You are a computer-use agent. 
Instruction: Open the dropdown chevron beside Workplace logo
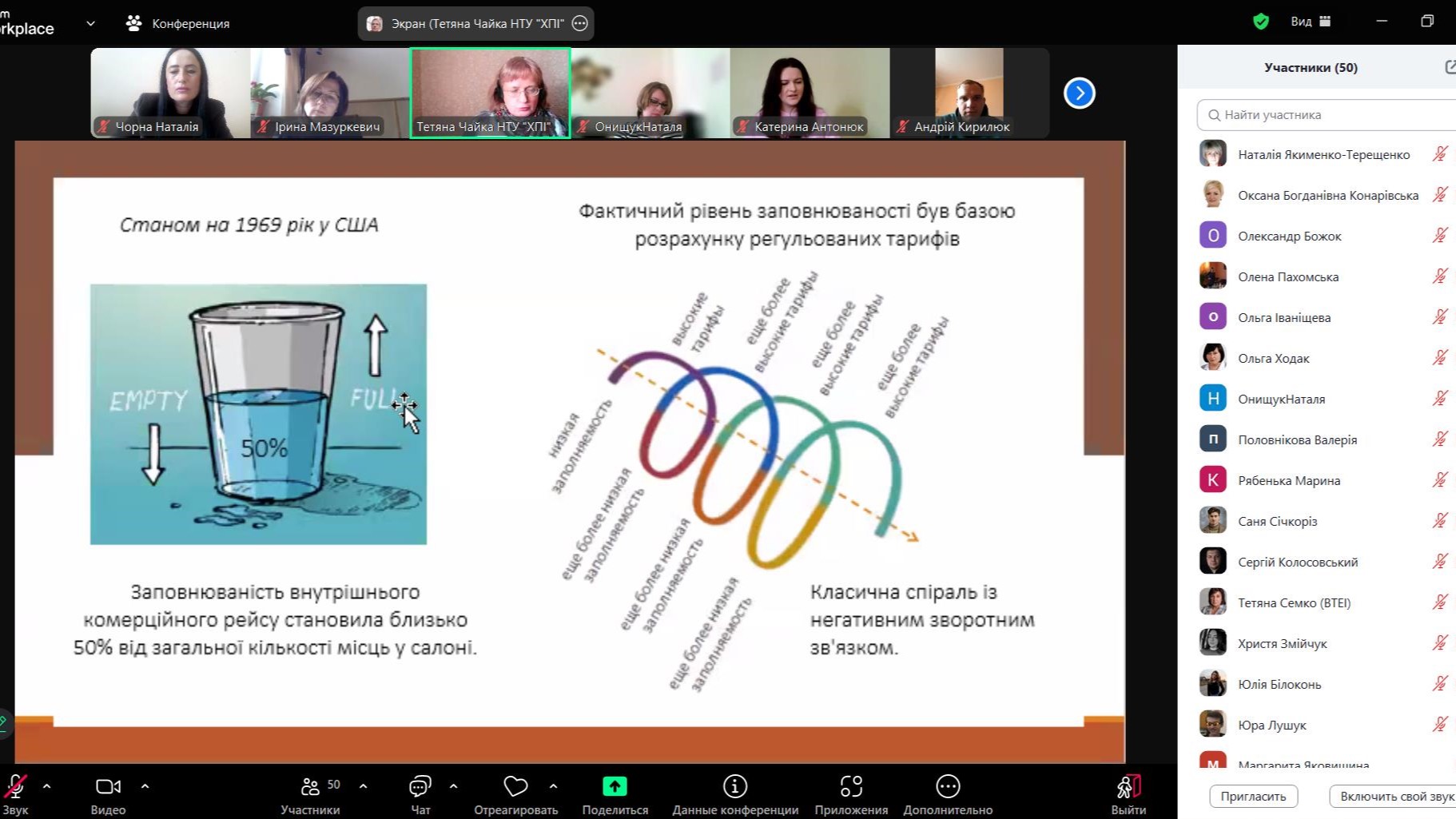click(x=90, y=23)
